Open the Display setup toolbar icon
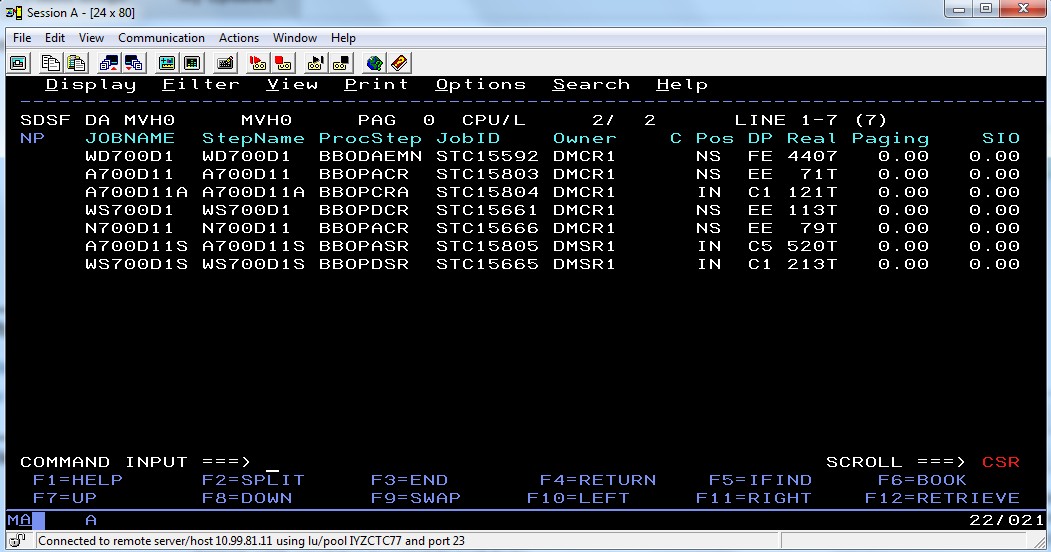The width and height of the screenshot is (1051, 552). point(166,63)
